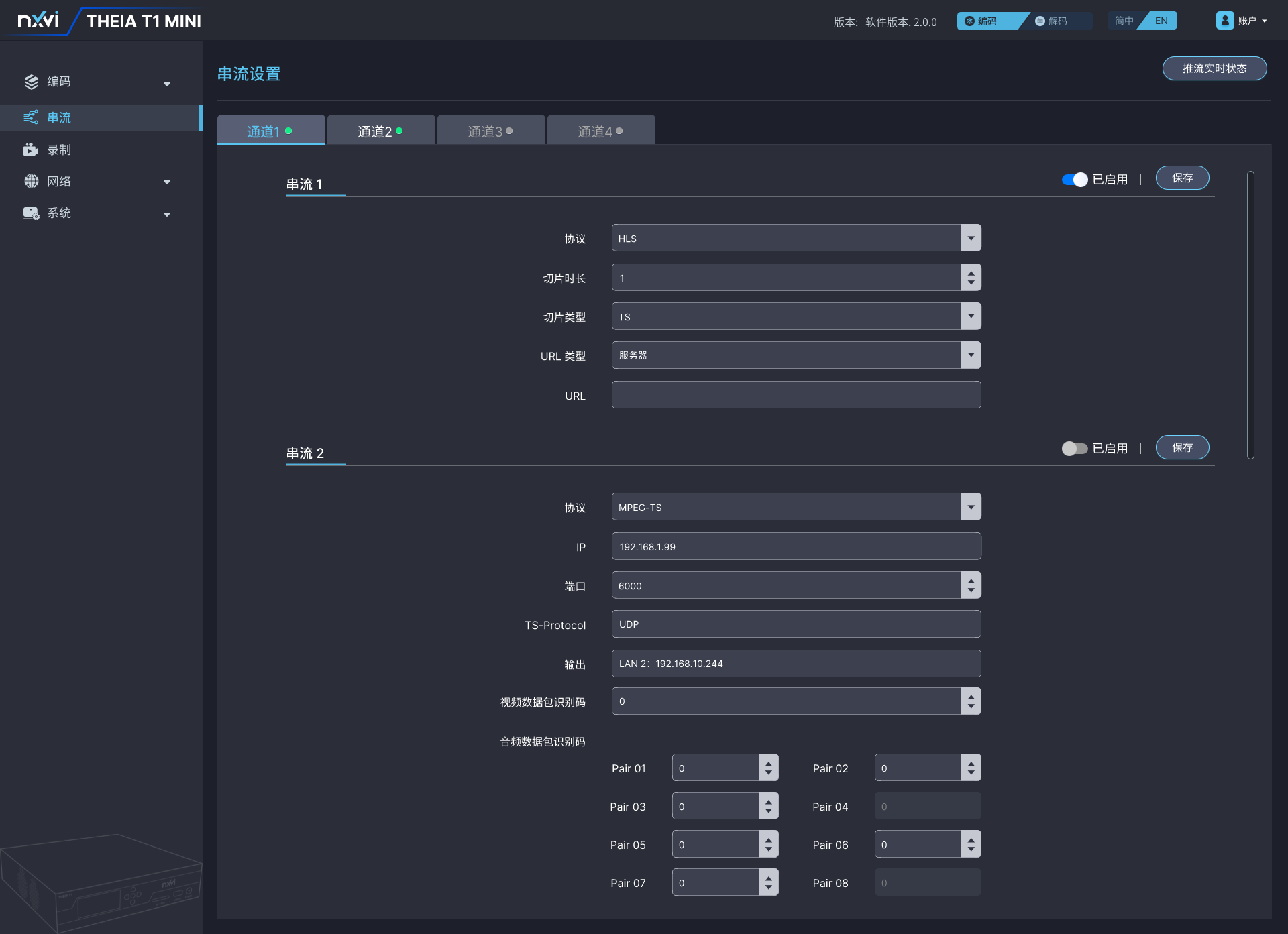This screenshot has height=934, width=1288.
Task: Click the 推流实时状态 button
Action: coord(1214,69)
